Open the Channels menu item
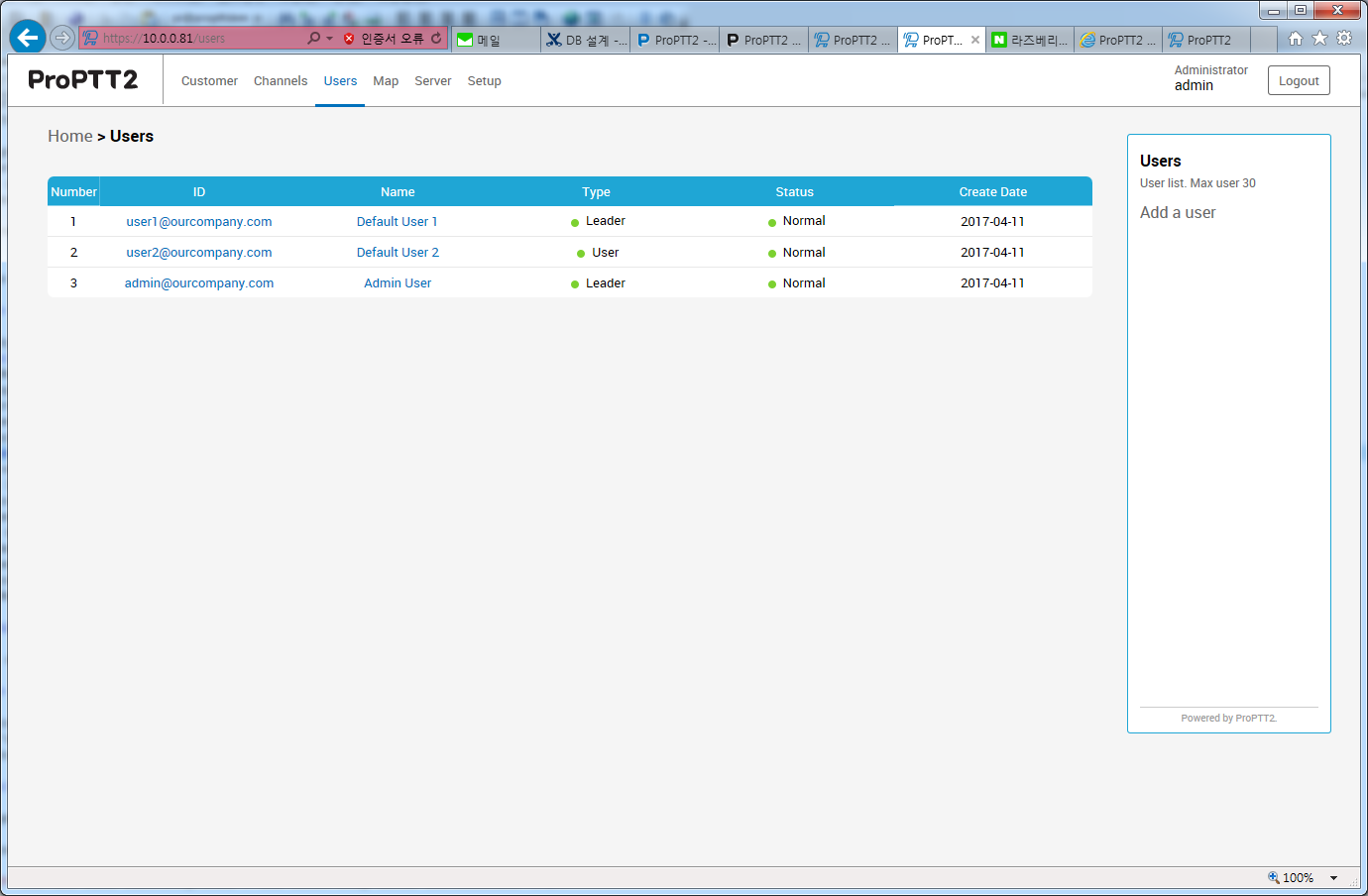 (x=281, y=81)
